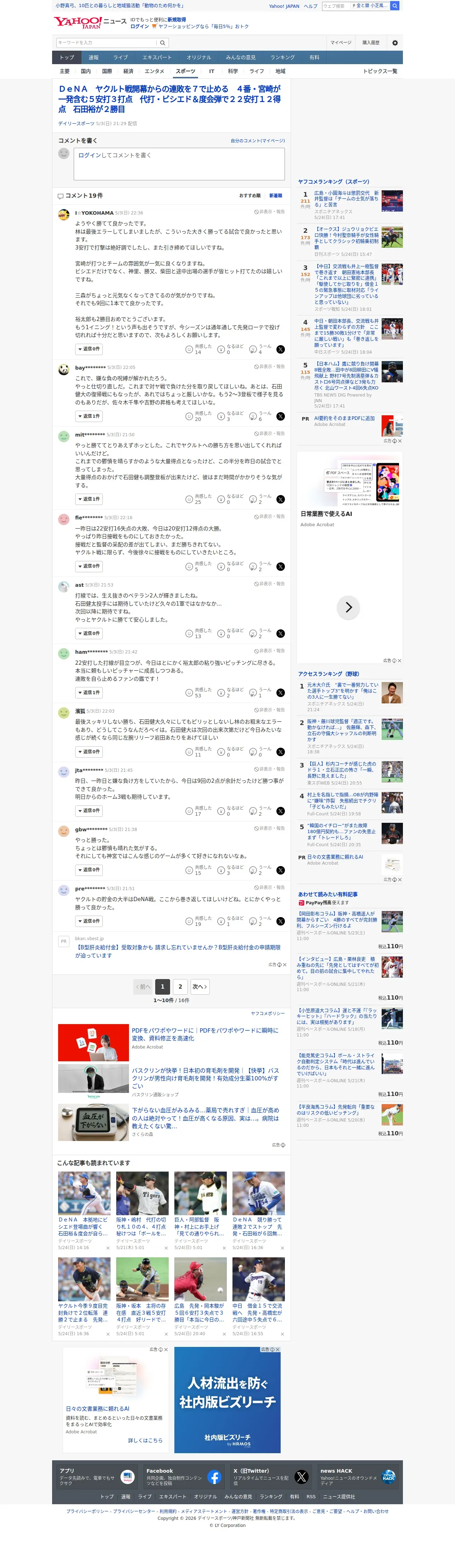Open the みんなの意見 tab

[241, 58]
